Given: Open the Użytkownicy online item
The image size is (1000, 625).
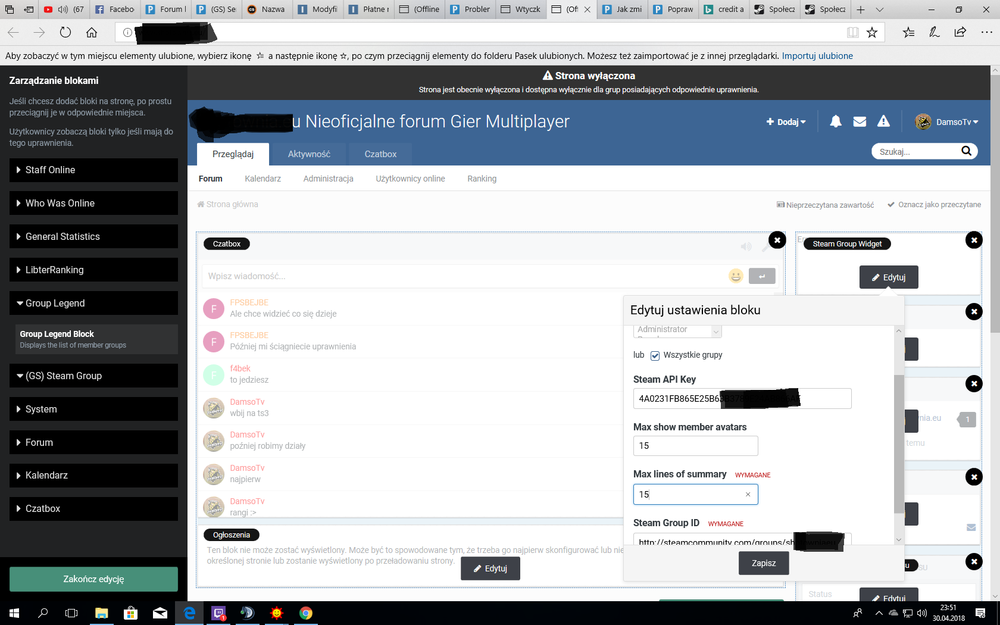Looking at the screenshot, I should (x=410, y=179).
